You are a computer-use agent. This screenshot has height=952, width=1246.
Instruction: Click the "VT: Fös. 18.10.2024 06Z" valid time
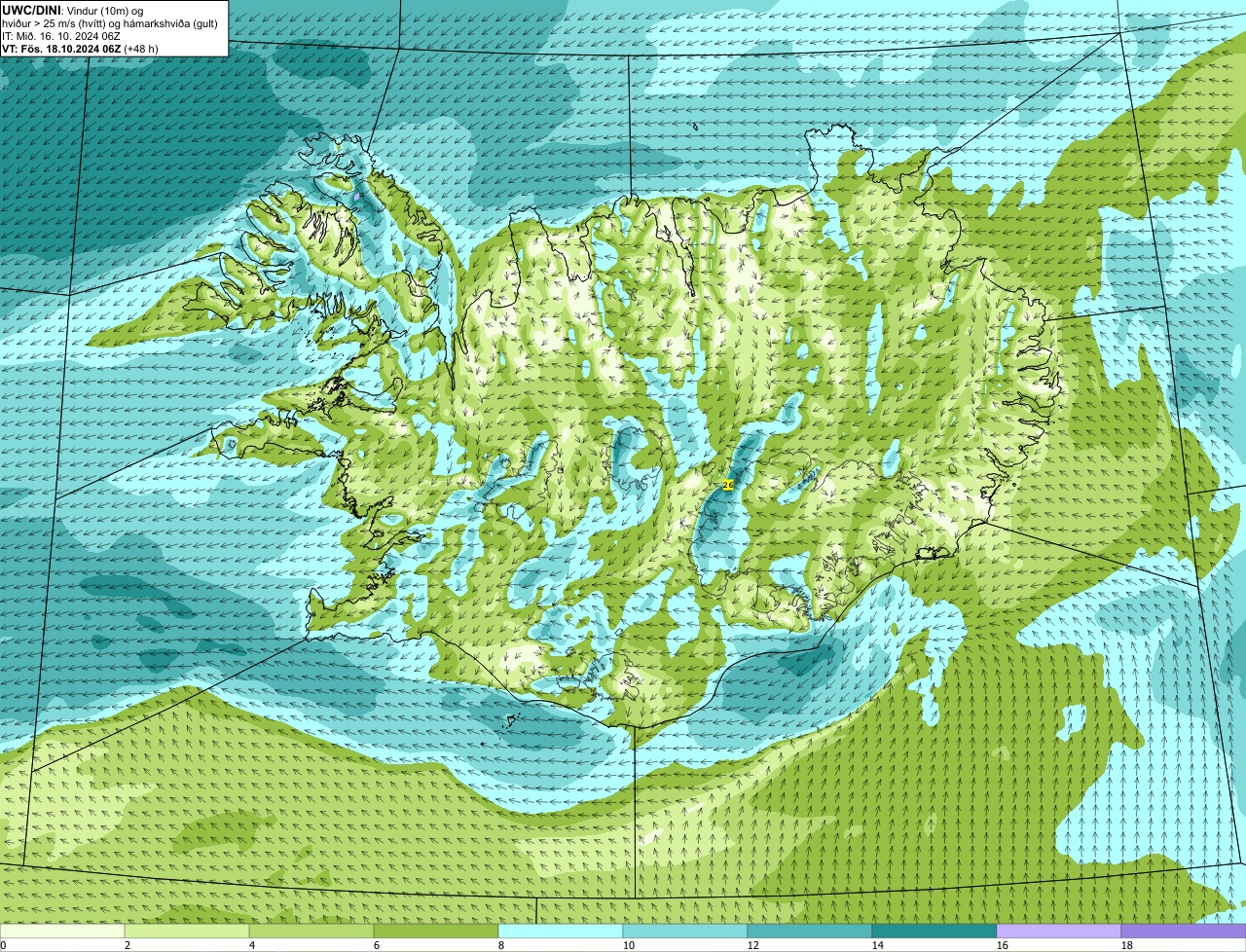(61, 49)
